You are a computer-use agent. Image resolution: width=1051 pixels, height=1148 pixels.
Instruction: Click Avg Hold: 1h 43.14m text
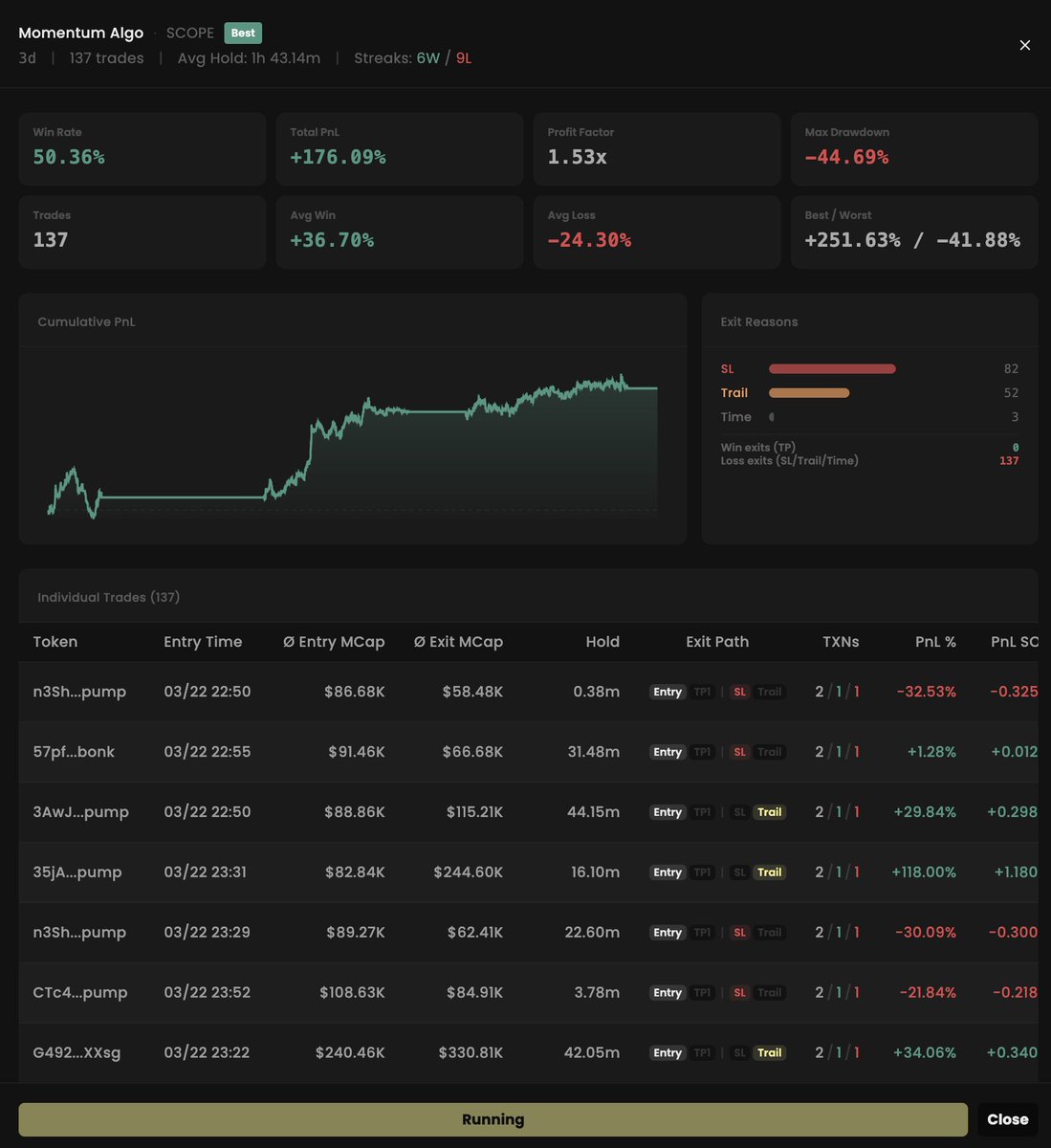click(x=249, y=58)
